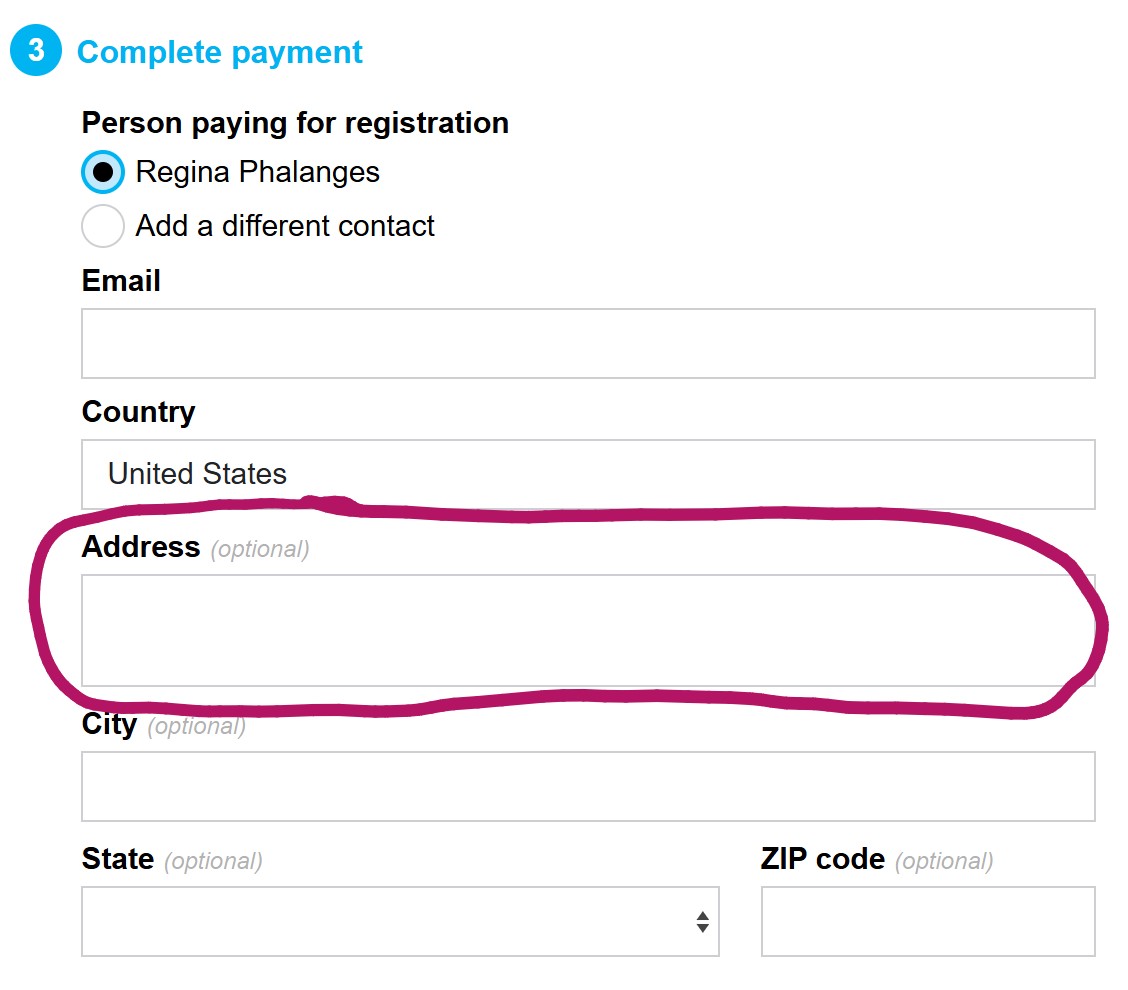Click the Person paying for registration heading

tap(295, 123)
